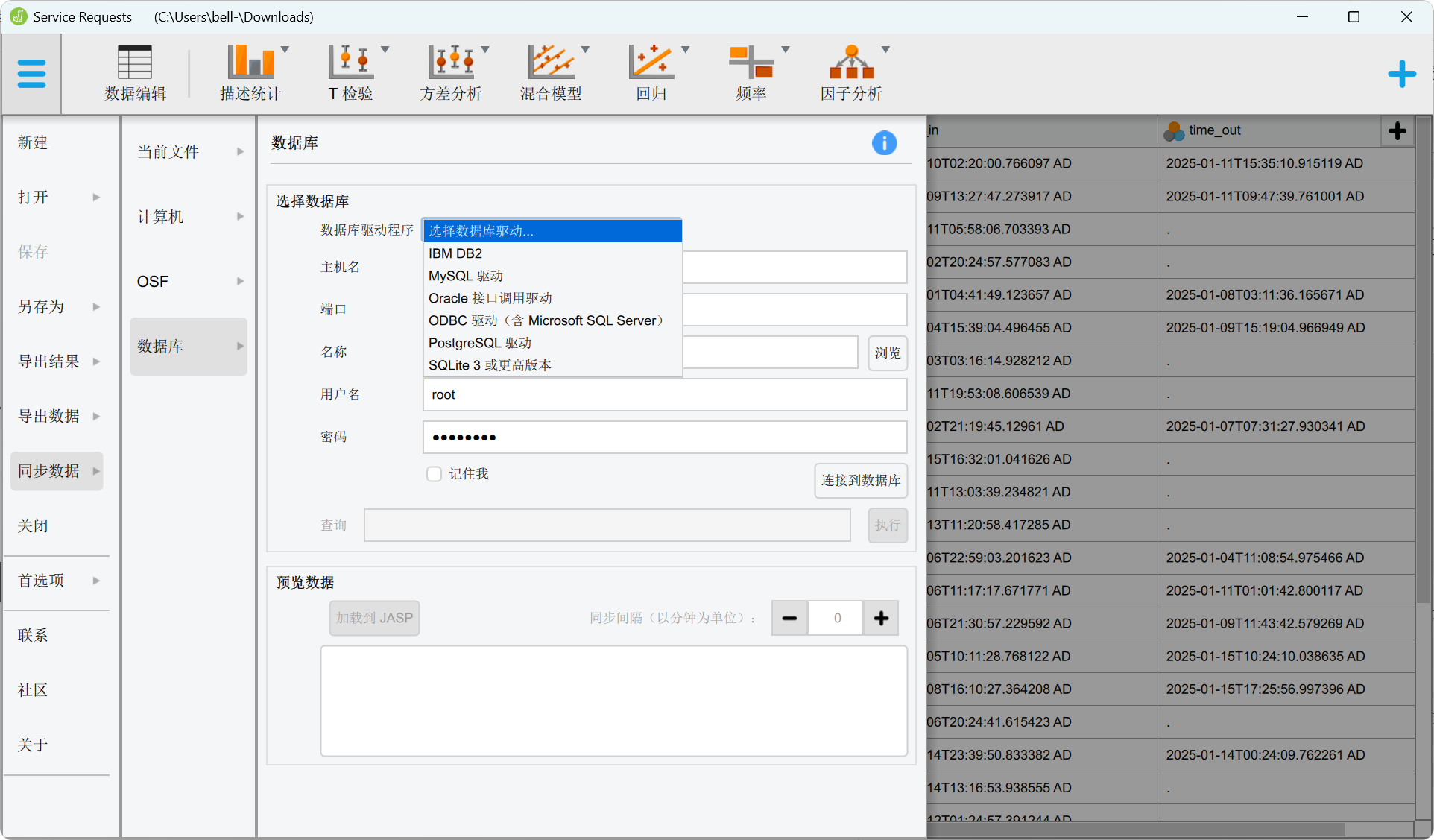
Task: Click the blue plus modules icon
Action: [1401, 74]
